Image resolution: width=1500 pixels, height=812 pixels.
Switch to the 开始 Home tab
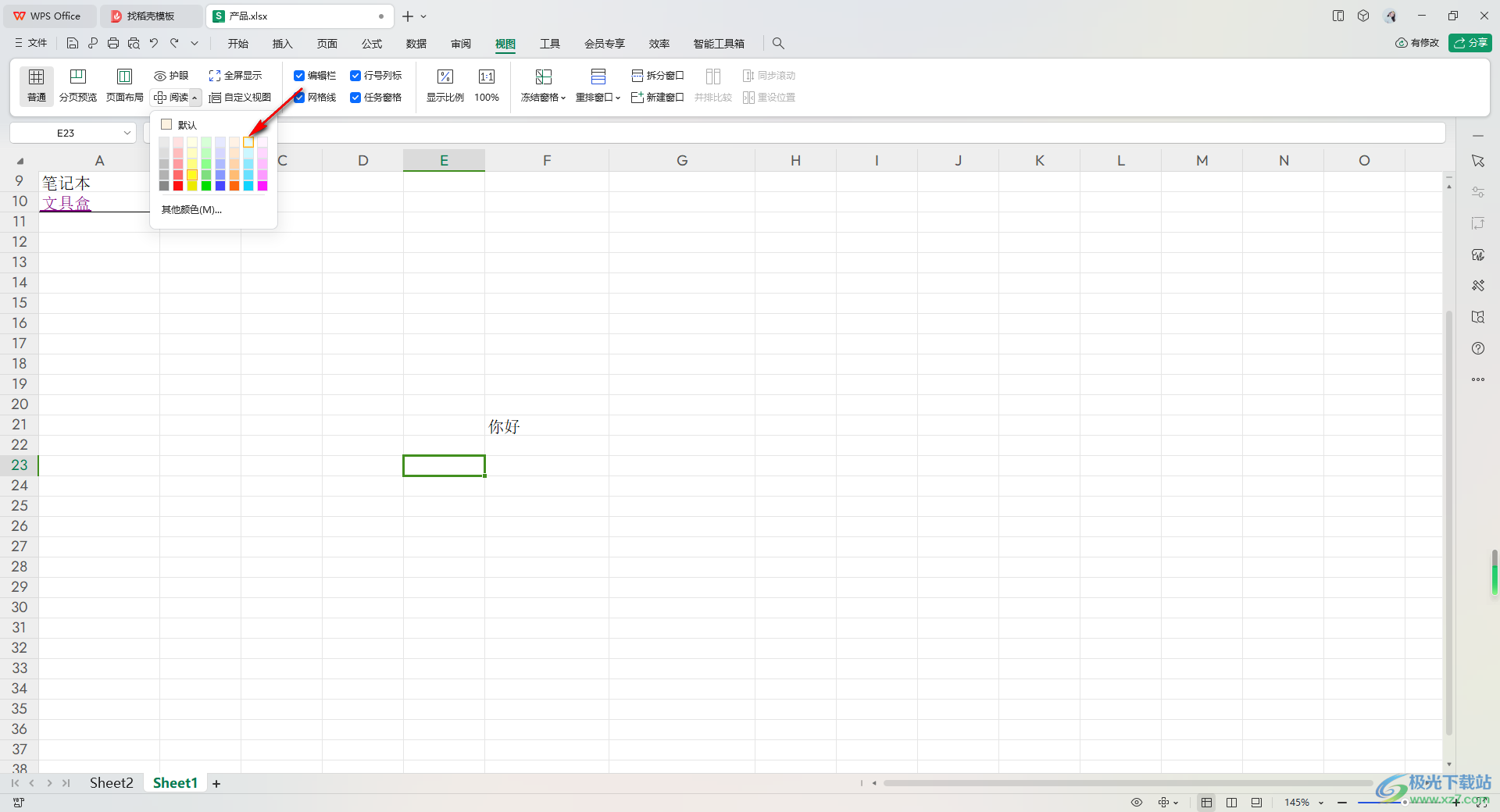238,44
